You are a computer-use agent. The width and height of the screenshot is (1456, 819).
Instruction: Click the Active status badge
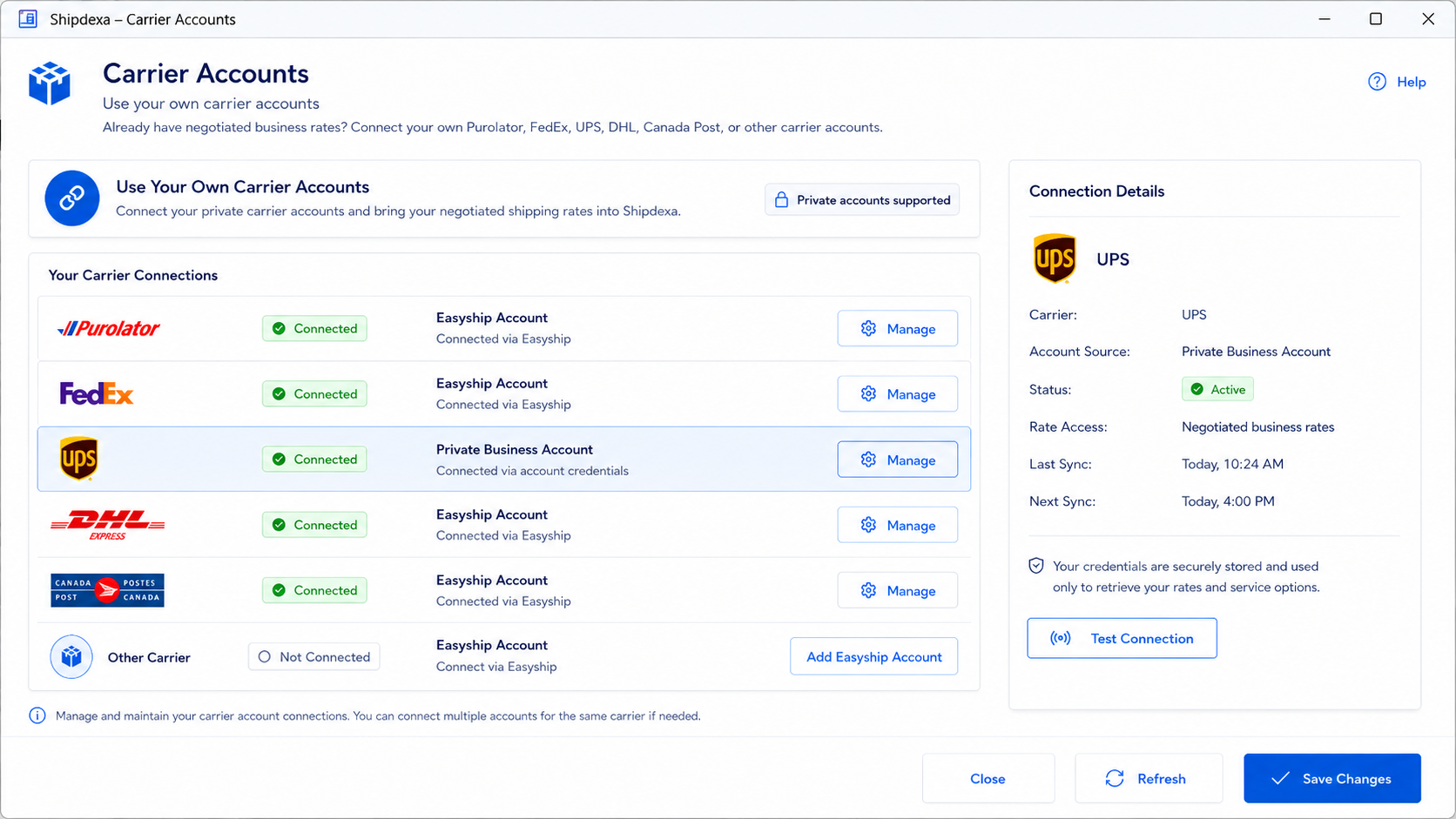1217,390
